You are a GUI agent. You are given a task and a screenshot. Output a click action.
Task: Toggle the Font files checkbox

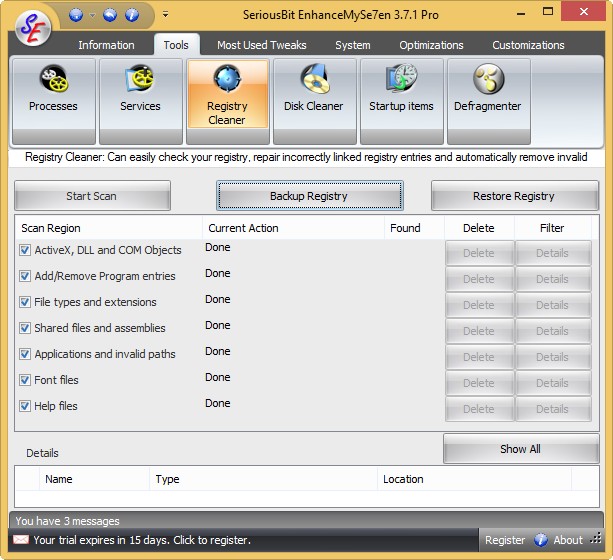tap(25, 380)
